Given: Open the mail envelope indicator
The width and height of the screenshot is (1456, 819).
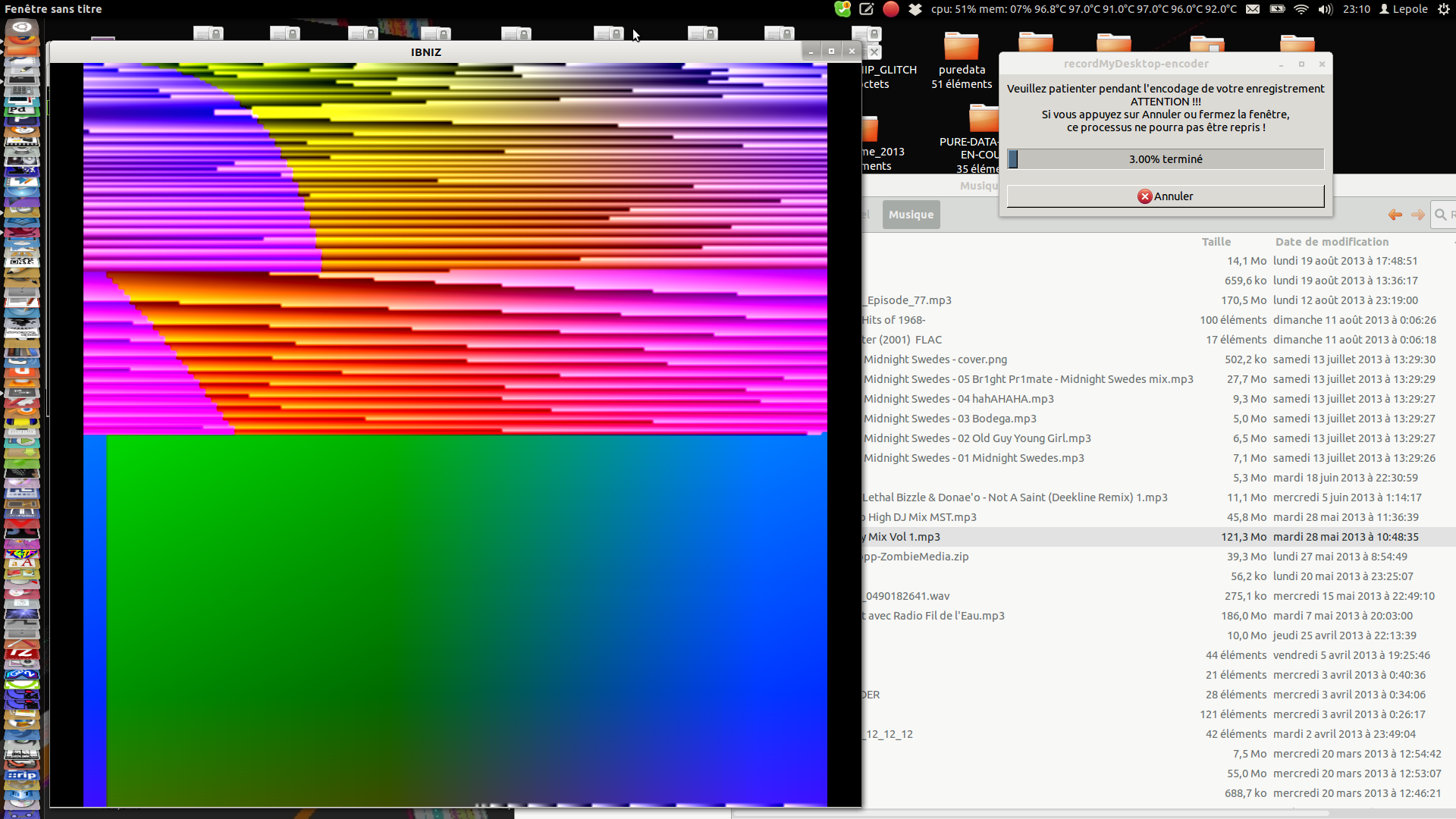Looking at the screenshot, I should click(1253, 9).
